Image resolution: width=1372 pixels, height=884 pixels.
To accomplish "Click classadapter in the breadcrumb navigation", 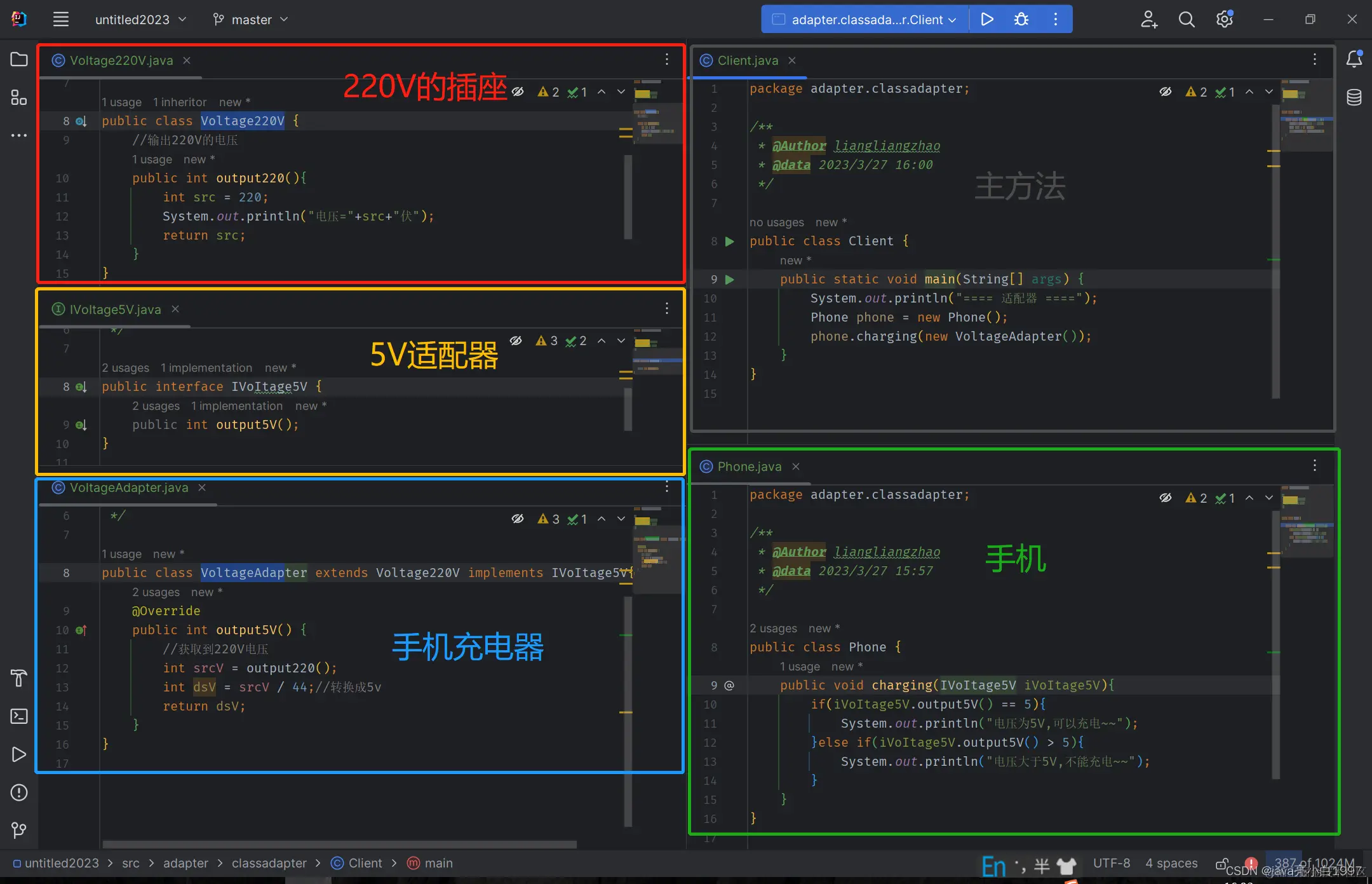I will 269,863.
